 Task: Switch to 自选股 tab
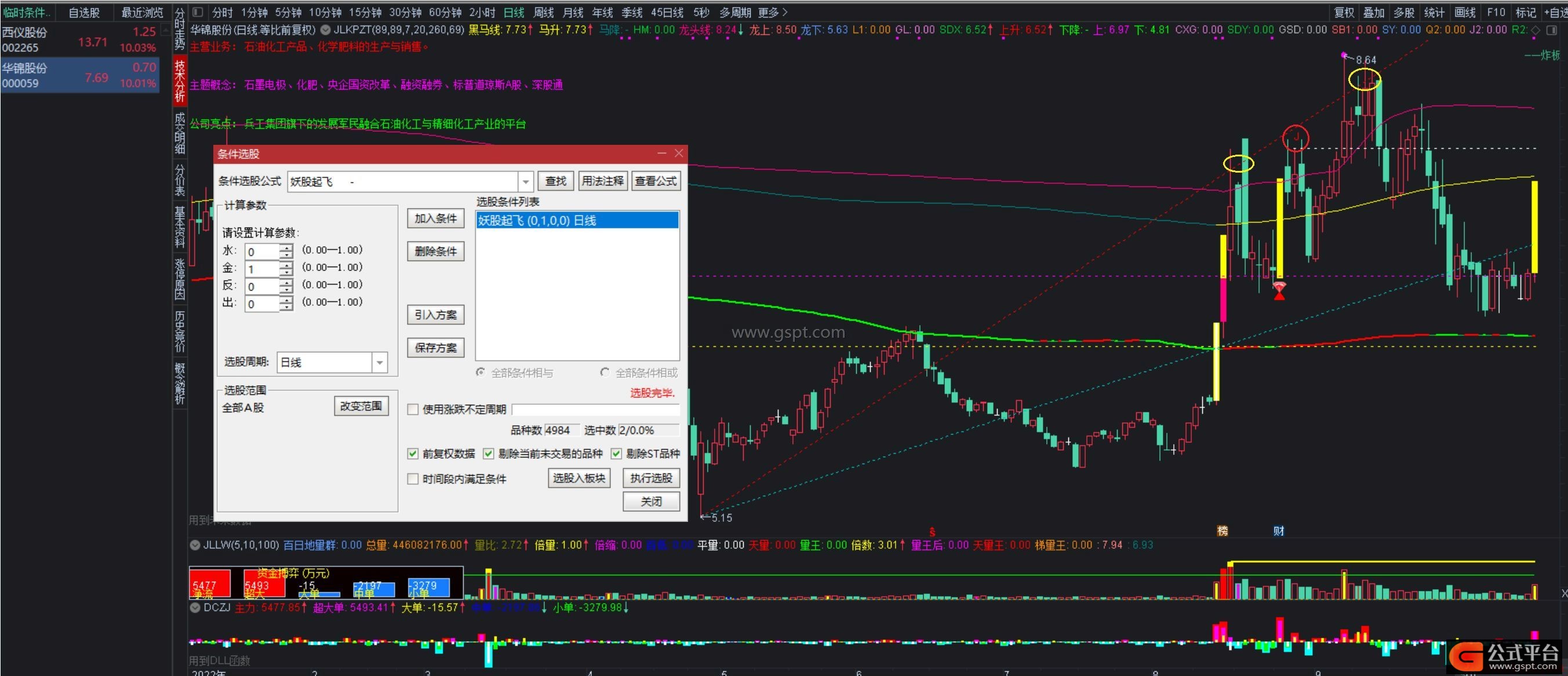[x=83, y=12]
